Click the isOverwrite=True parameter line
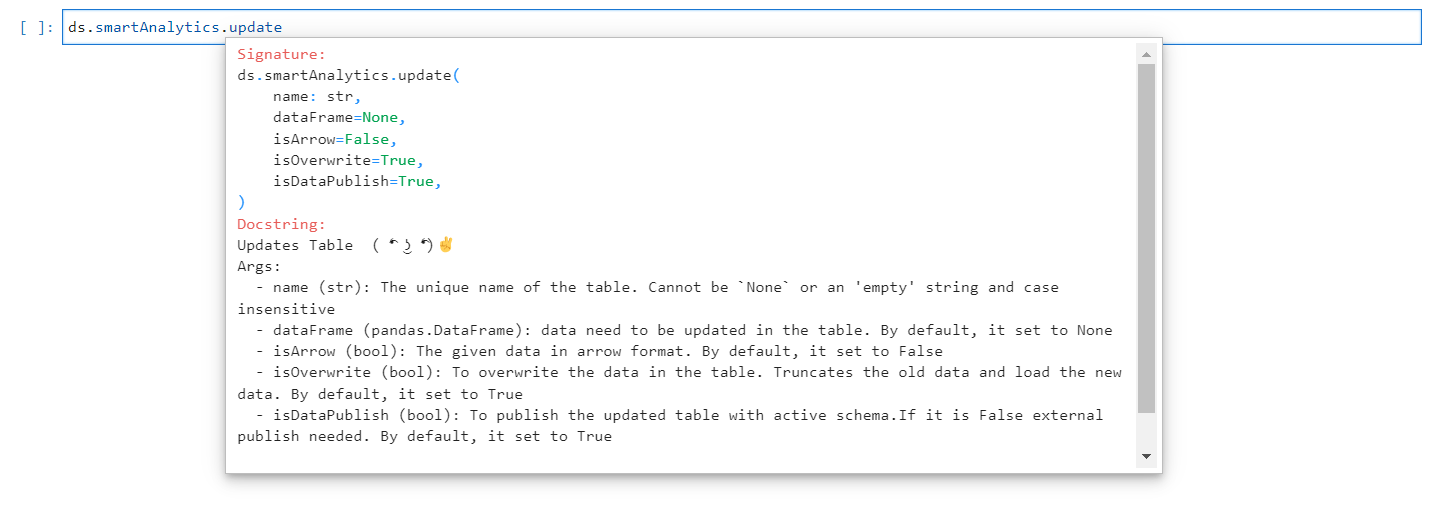Image resolution: width=1432 pixels, height=513 pixels. coord(349,160)
